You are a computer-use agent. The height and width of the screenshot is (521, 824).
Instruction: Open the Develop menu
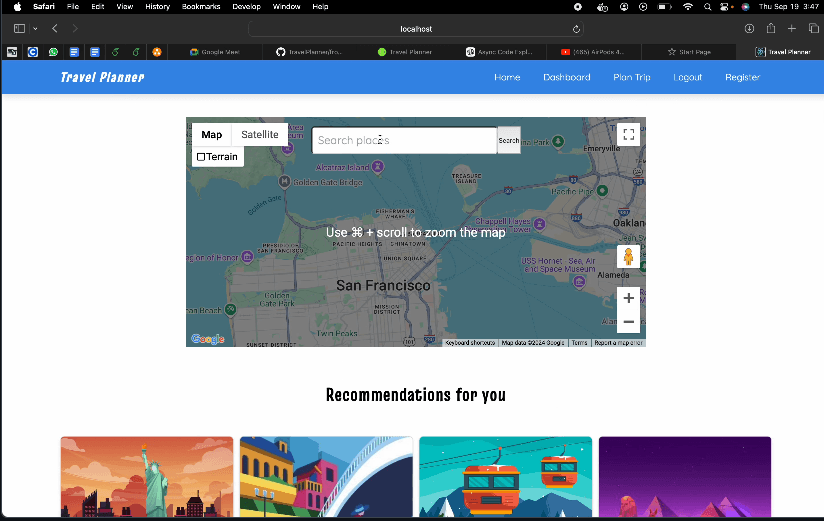click(246, 6)
